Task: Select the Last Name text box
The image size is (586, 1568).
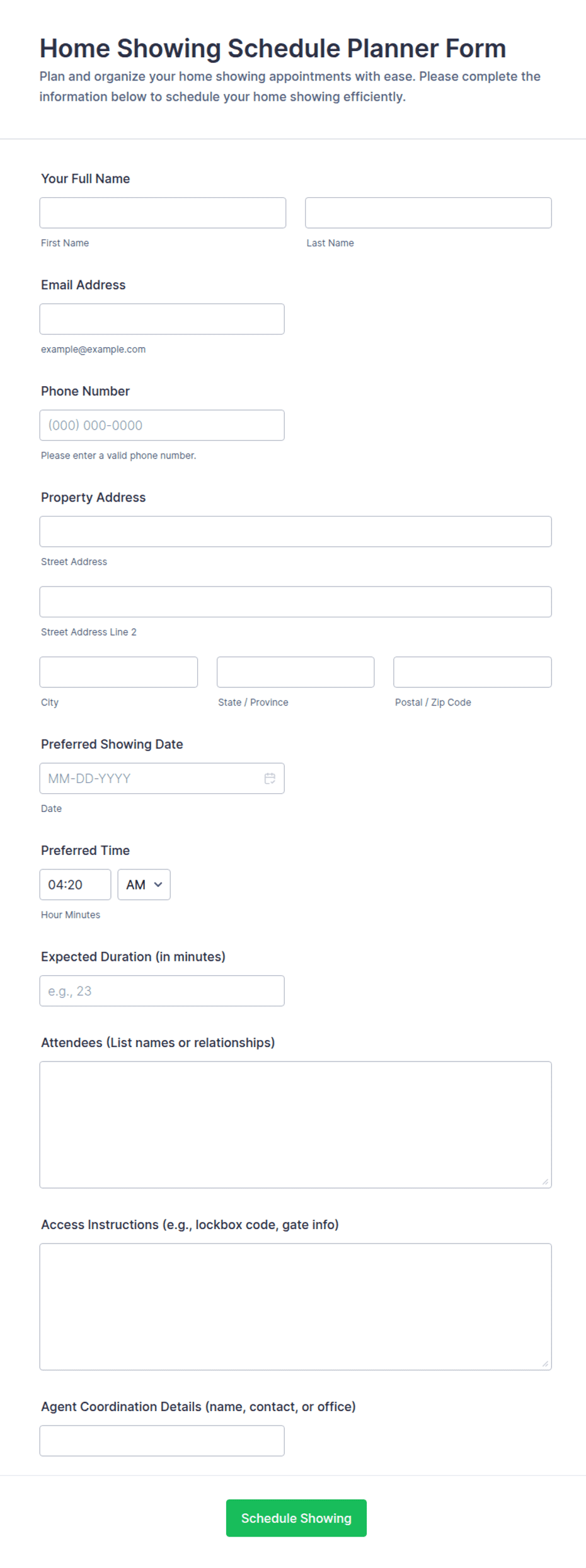Action: coord(428,213)
